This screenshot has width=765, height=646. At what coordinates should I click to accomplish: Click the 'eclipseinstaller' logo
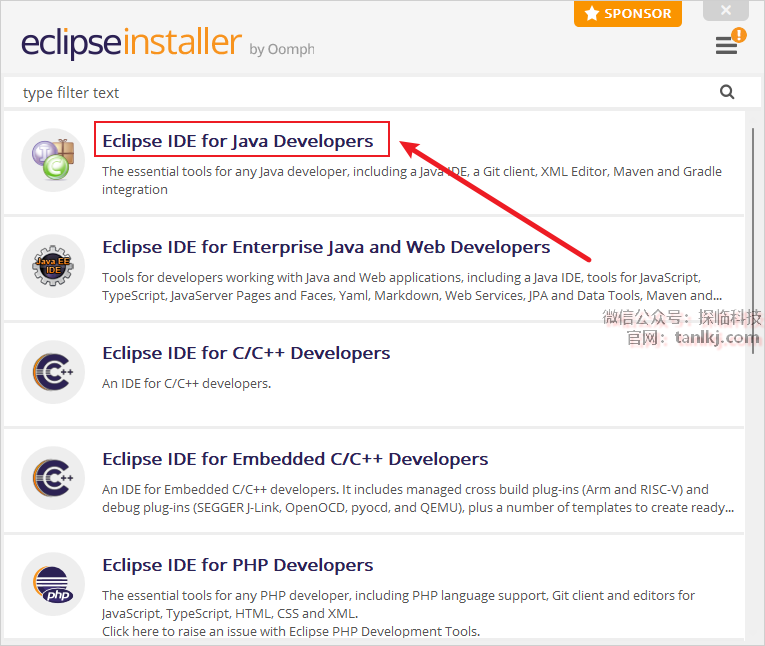pyautogui.click(x=131, y=42)
